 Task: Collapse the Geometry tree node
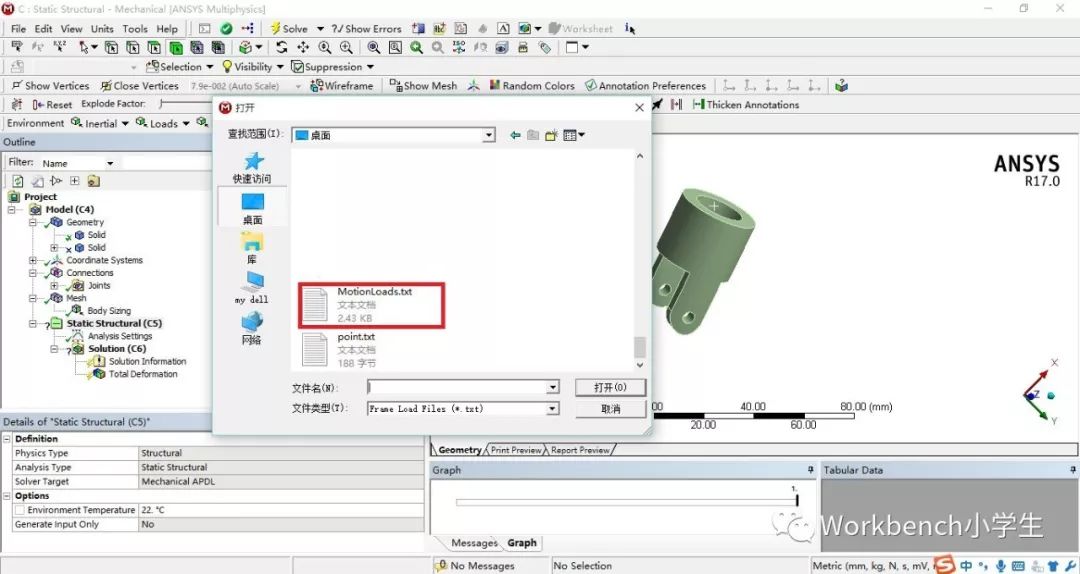(33, 222)
